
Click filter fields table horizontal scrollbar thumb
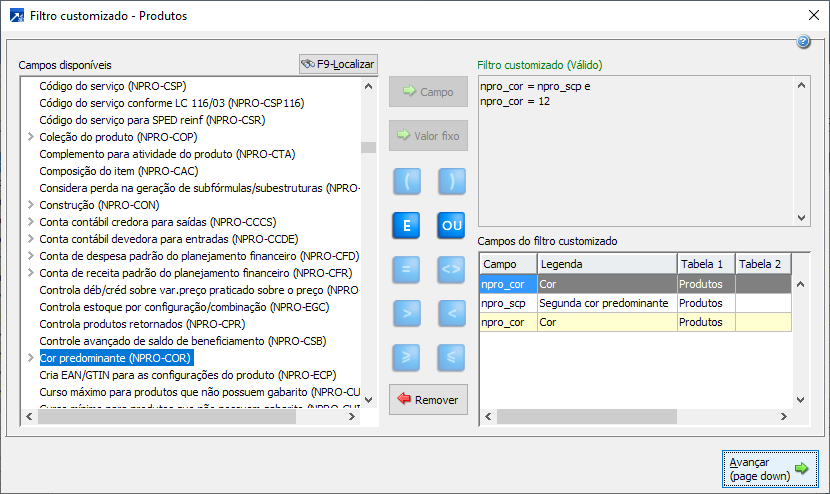587,417
